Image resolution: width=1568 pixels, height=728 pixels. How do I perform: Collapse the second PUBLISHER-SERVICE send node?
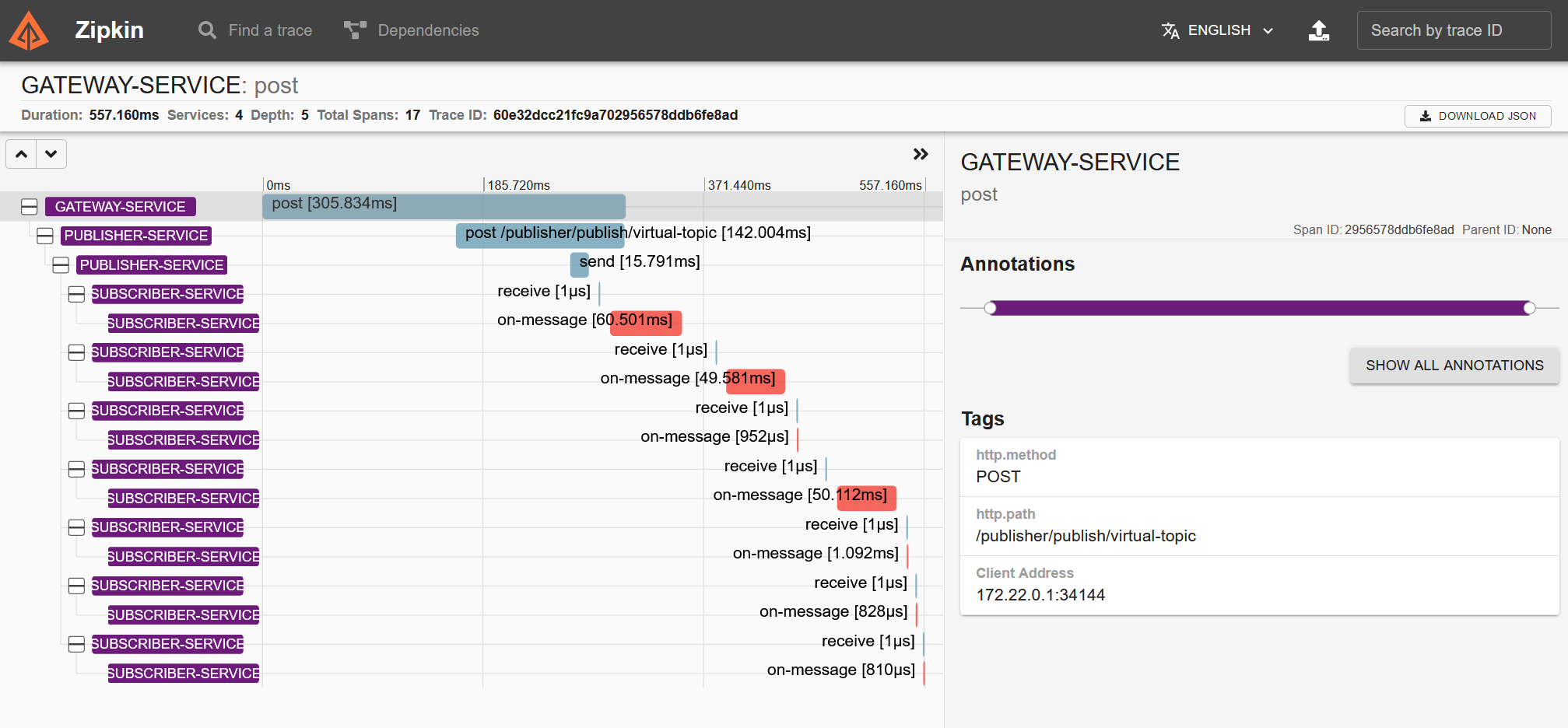click(x=61, y=265)
